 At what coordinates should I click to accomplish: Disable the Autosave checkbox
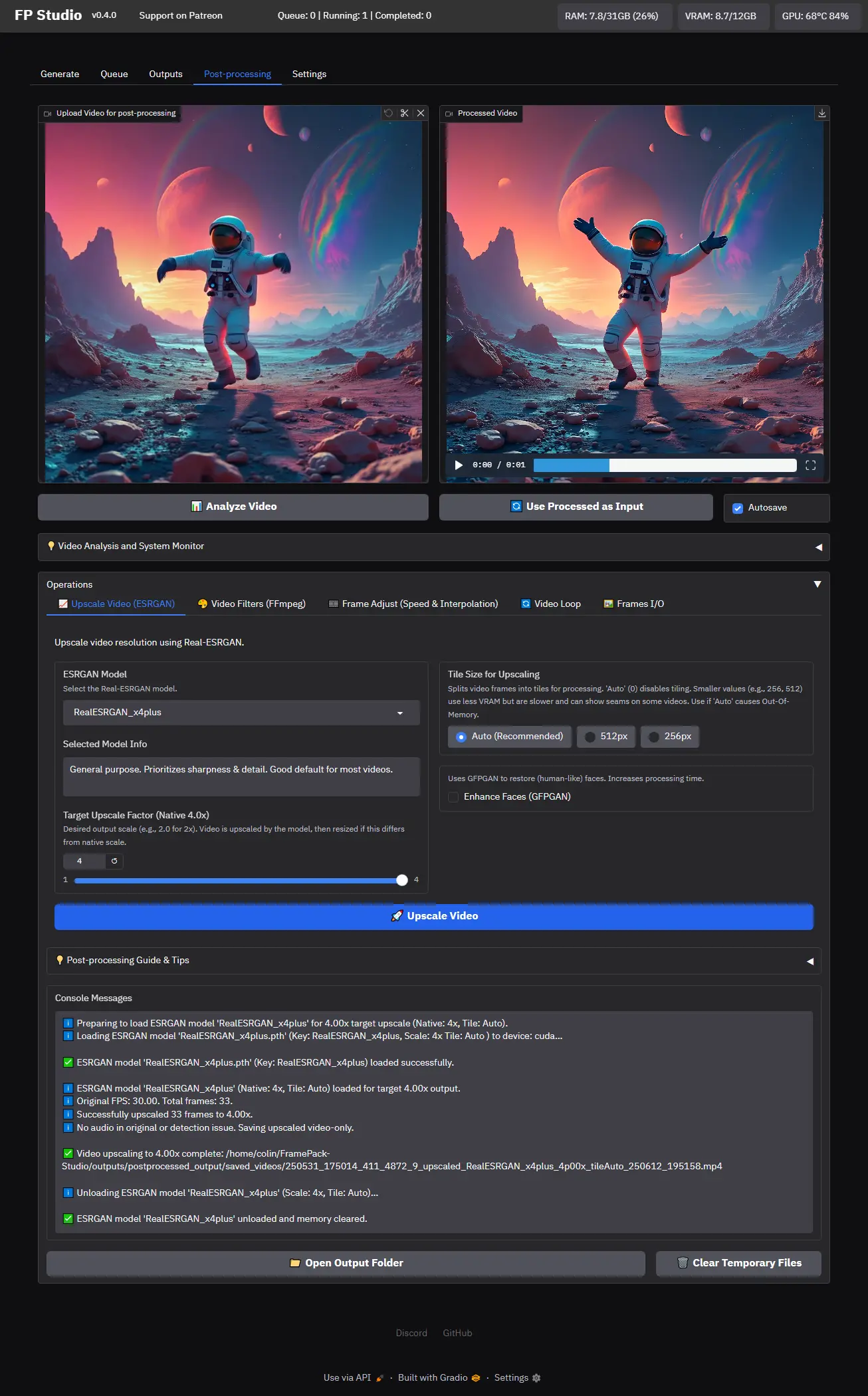pyautogui.click(x=738, y=508)
